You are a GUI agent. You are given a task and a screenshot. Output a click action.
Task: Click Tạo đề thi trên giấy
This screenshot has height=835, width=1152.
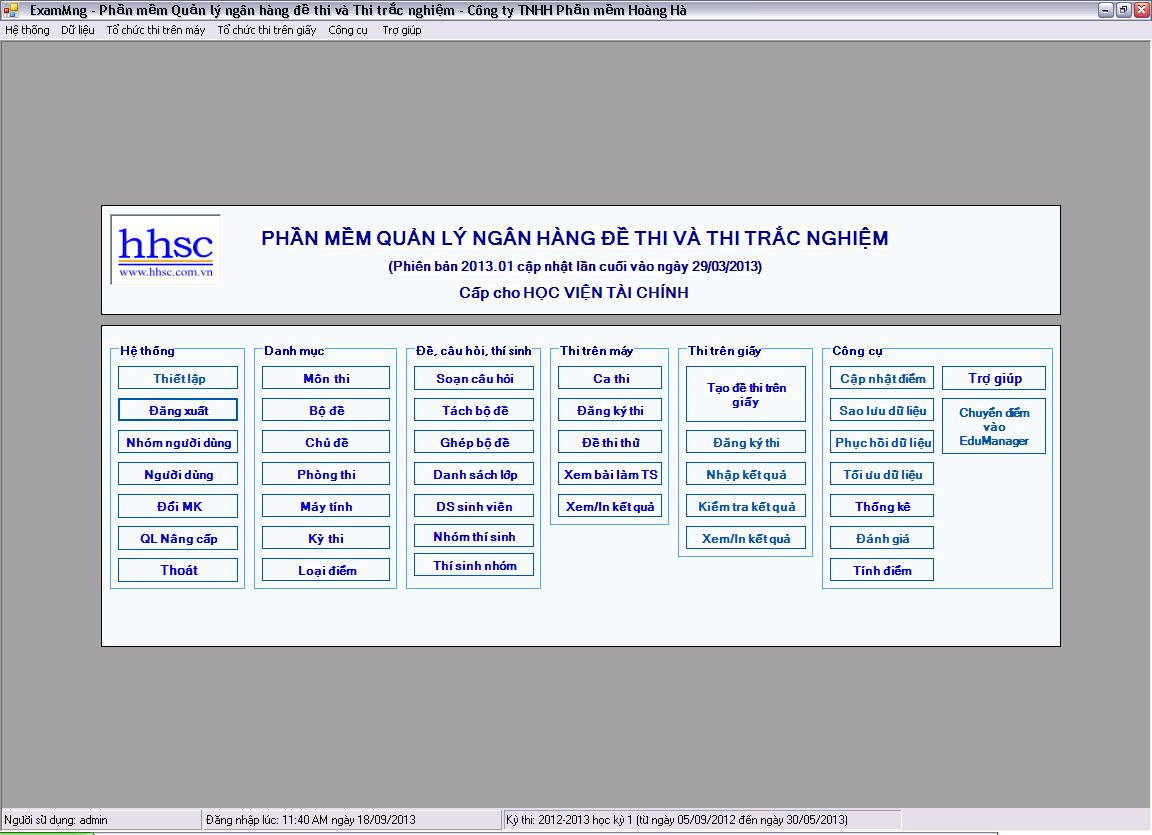pyautogui.click(x=746, y=394)
